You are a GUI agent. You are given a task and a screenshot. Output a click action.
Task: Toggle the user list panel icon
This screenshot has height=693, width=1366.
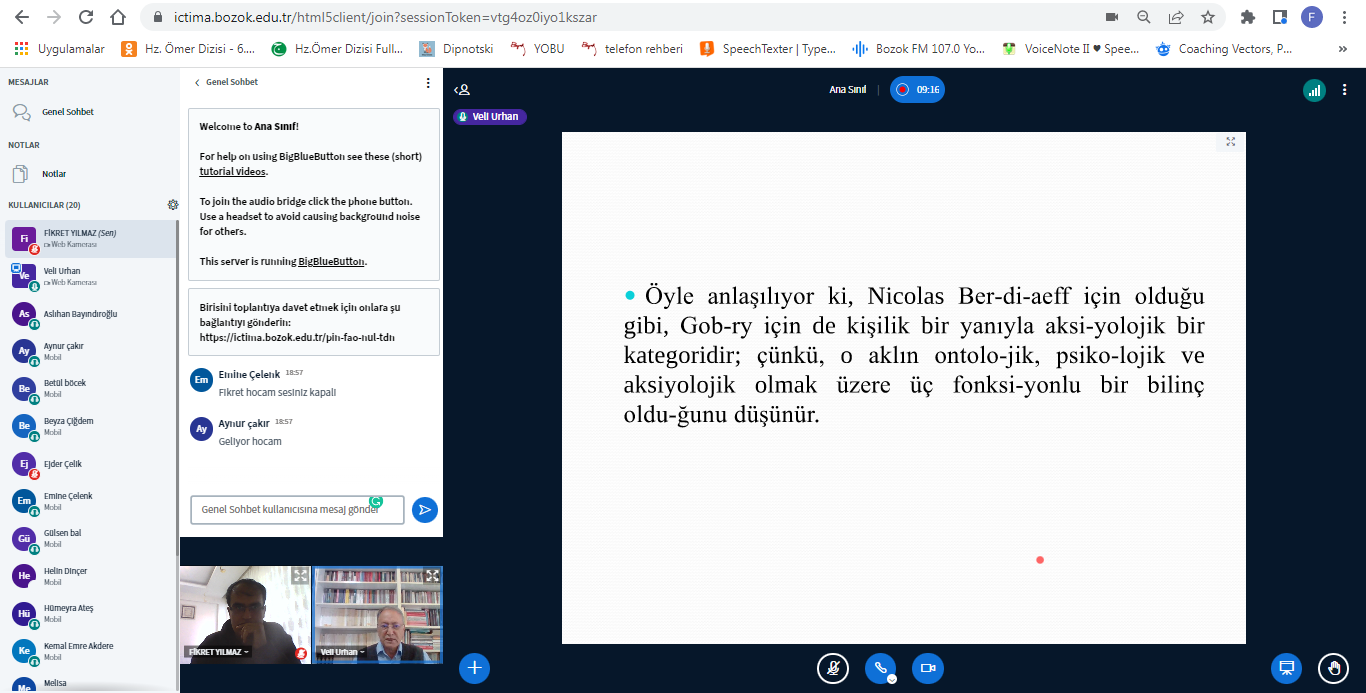coord(462,90)
